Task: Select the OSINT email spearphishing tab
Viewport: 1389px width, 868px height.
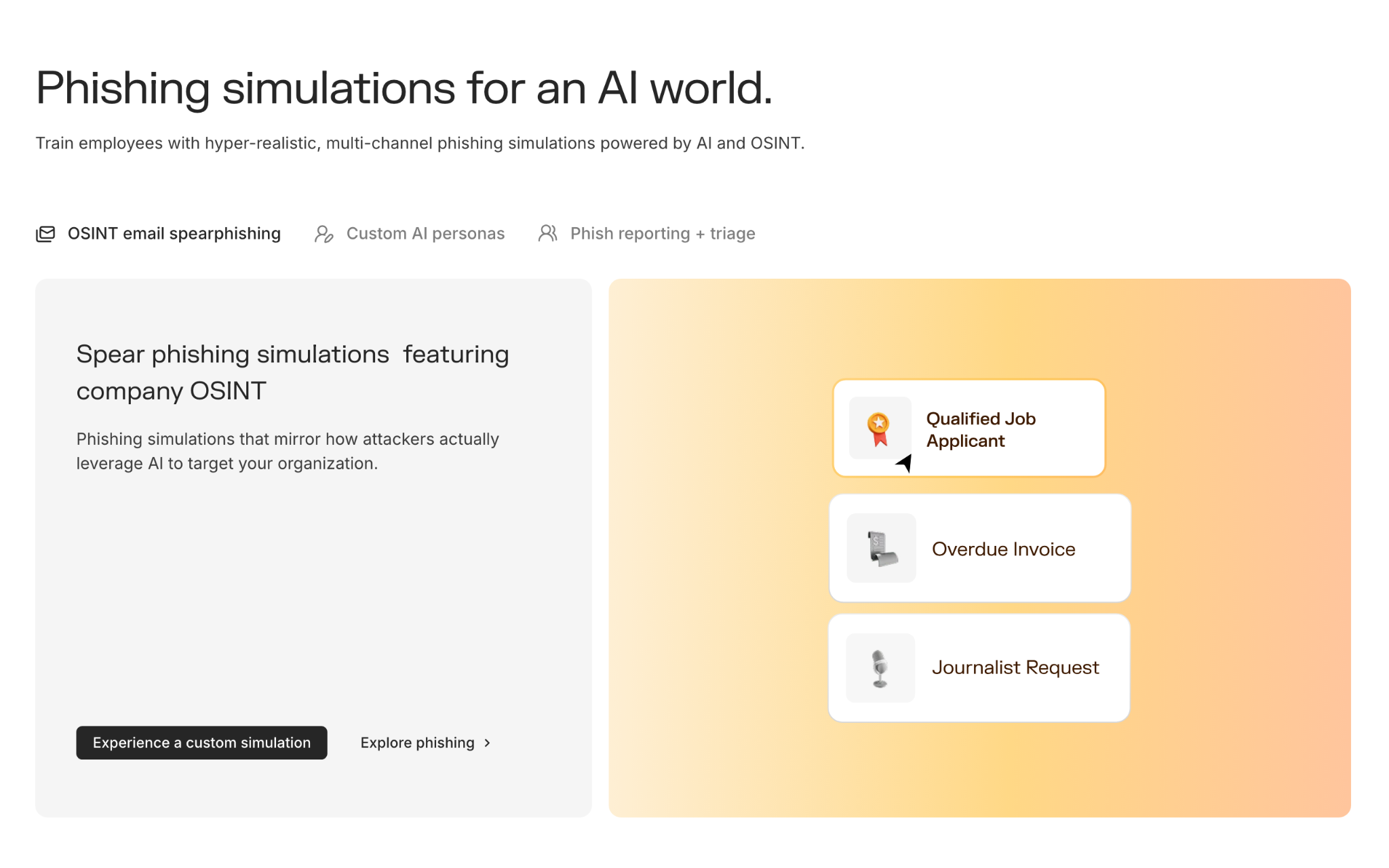Action: coord(158,234)
